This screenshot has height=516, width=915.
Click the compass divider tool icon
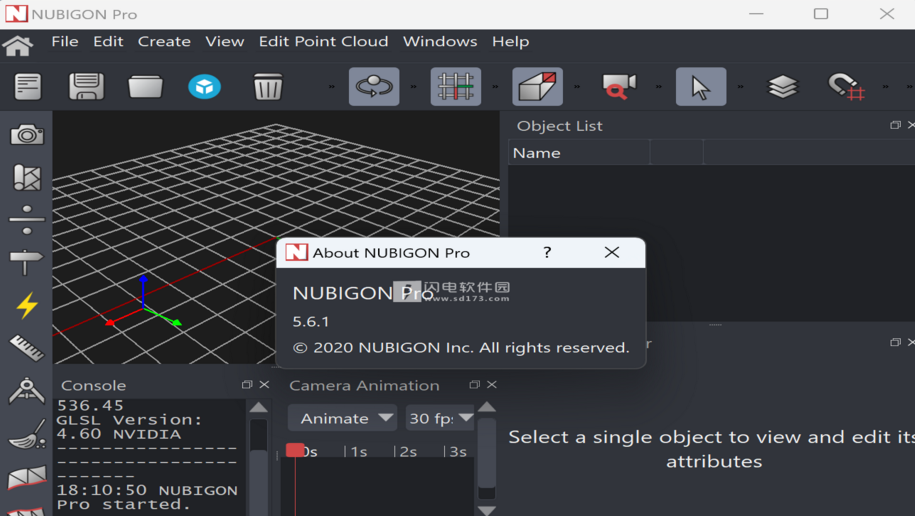point(27,391)
